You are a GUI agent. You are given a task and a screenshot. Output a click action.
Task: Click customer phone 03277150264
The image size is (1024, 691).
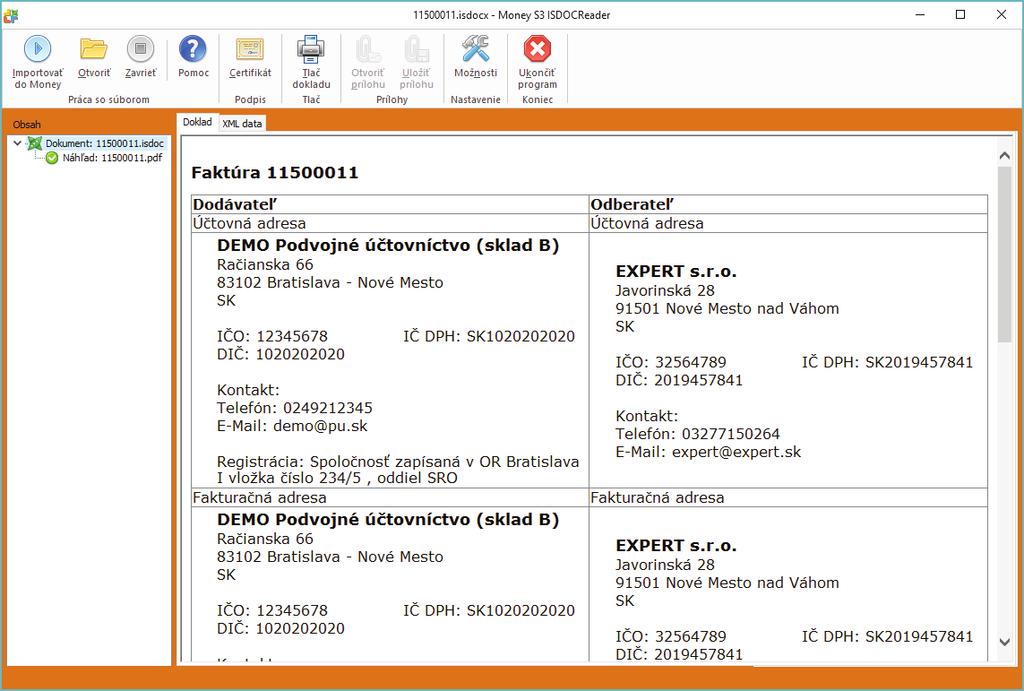(x=730, y=434)
